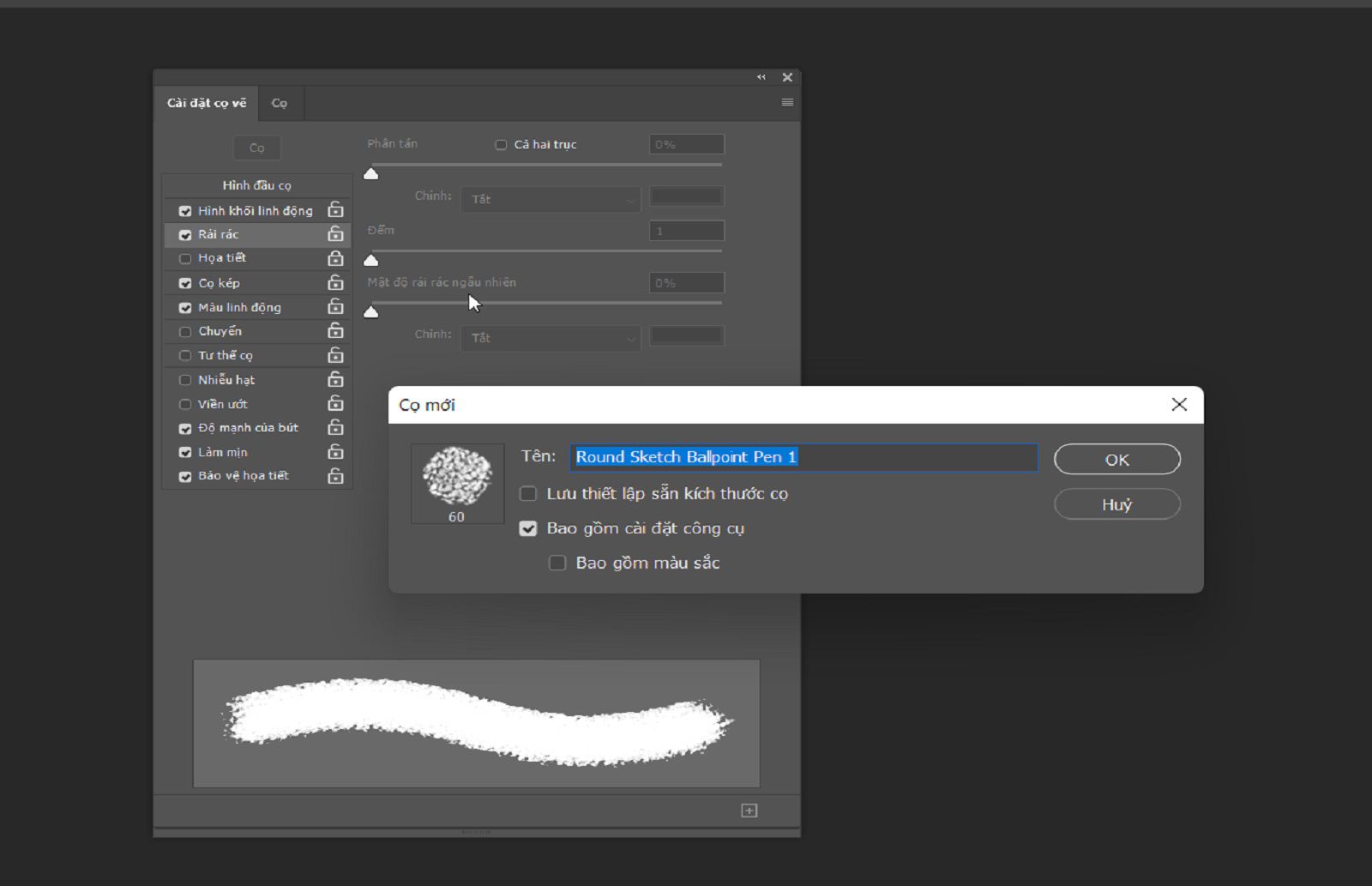Enable Chuyển checkbox
1372x886 pixels.
click(185, 331)
